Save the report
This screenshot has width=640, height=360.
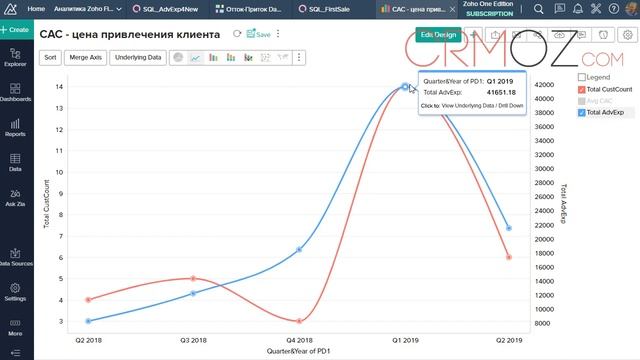[258, 34]
